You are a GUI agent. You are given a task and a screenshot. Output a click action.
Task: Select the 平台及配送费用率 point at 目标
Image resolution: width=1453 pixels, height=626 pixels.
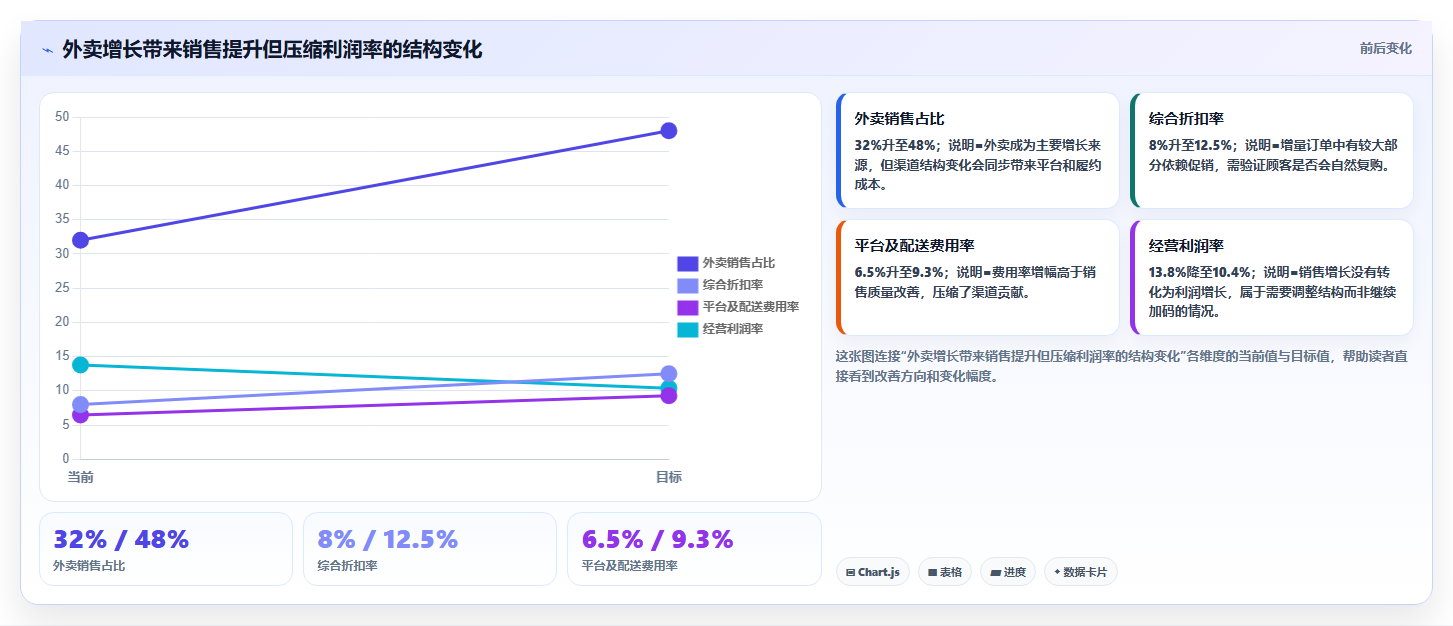click(669, 396)
